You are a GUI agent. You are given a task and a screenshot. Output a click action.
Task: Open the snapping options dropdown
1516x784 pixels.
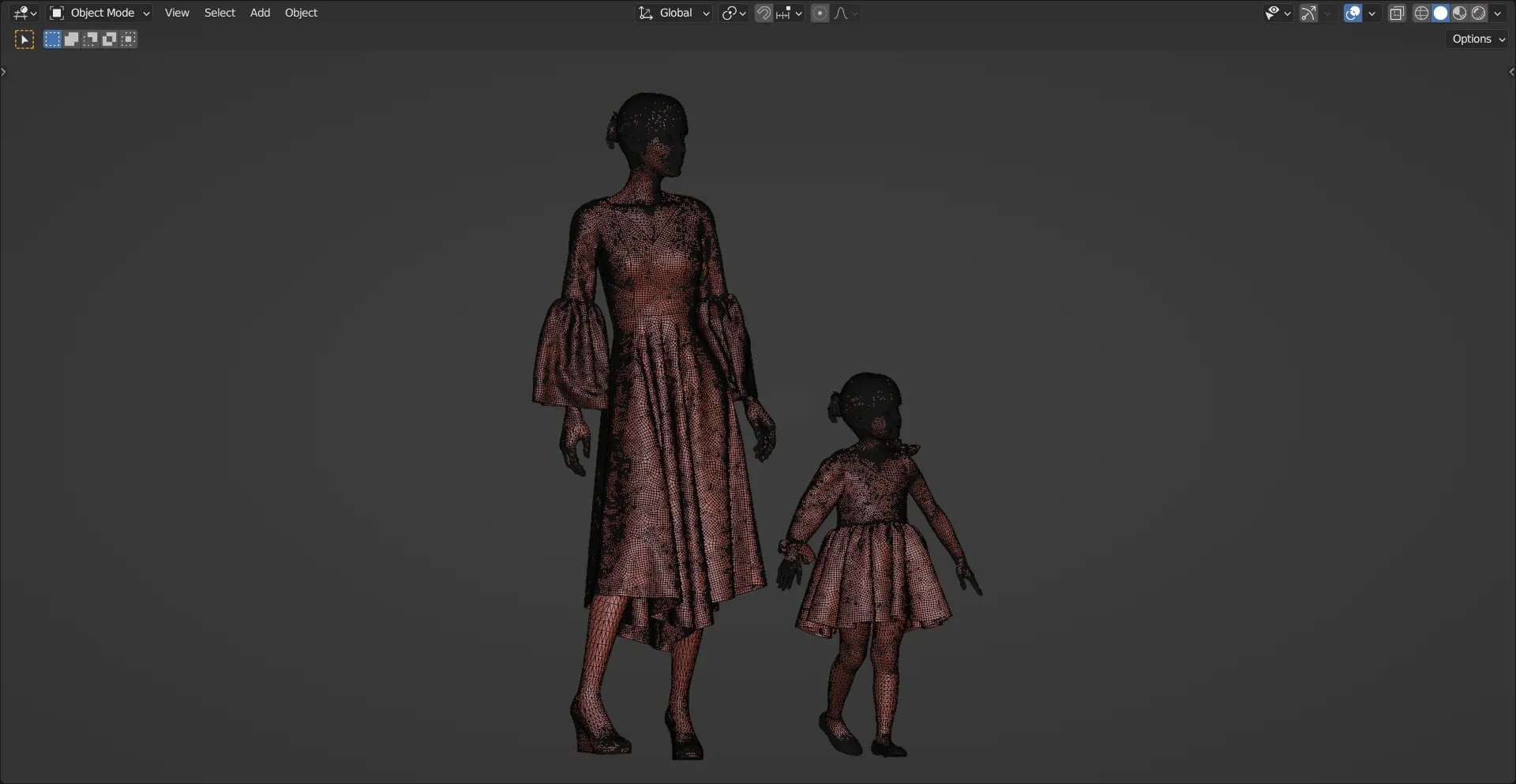coord(789,13)
